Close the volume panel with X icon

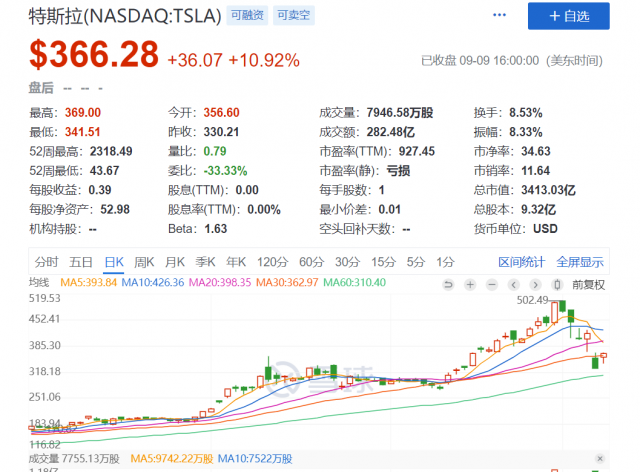tap(600, 459)
